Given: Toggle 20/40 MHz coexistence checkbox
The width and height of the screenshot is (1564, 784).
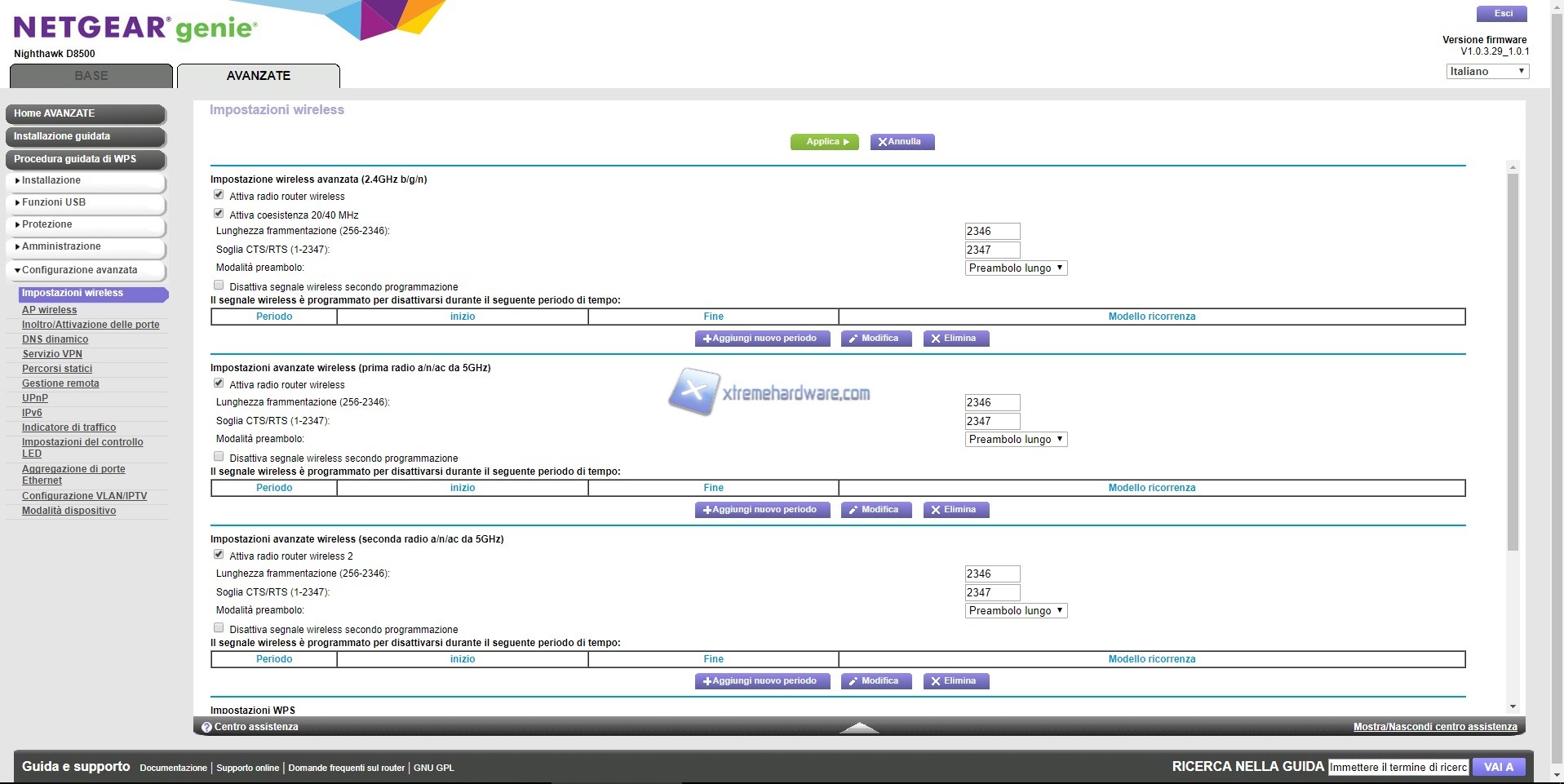Looking at the screenshot, I should [219, 214].
